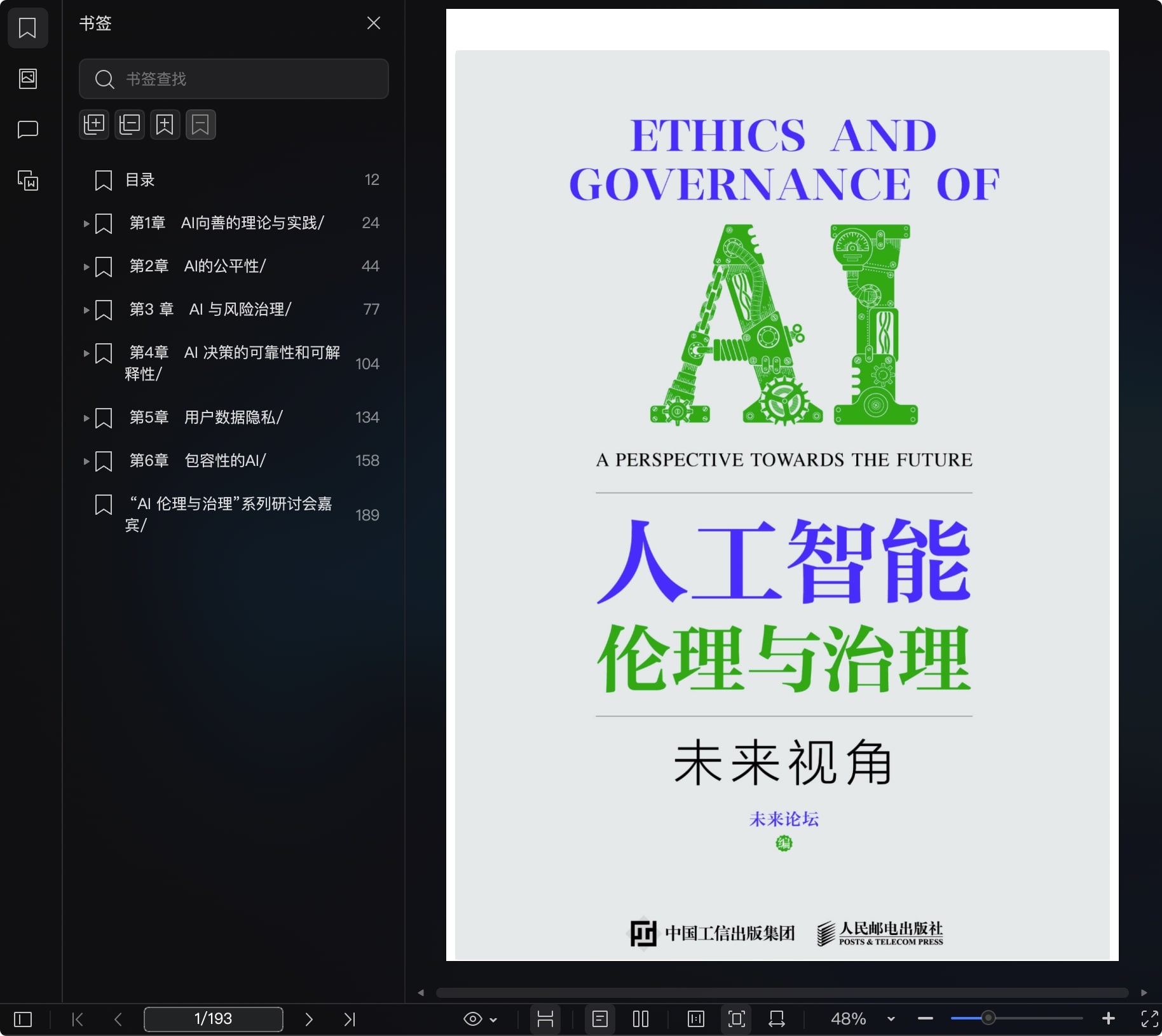The width and height of the screenshot is (1162, 1036).
Task: Expand the 第3 章 AI 与风险治理 bookmark
Action: coord(86,310)
